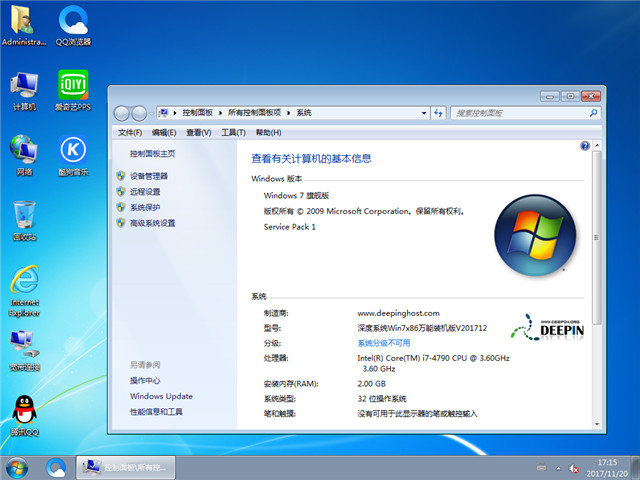Screen dimensions: 640x480
Task: Click the keyboard tray icon
Action: coord(542,468)
